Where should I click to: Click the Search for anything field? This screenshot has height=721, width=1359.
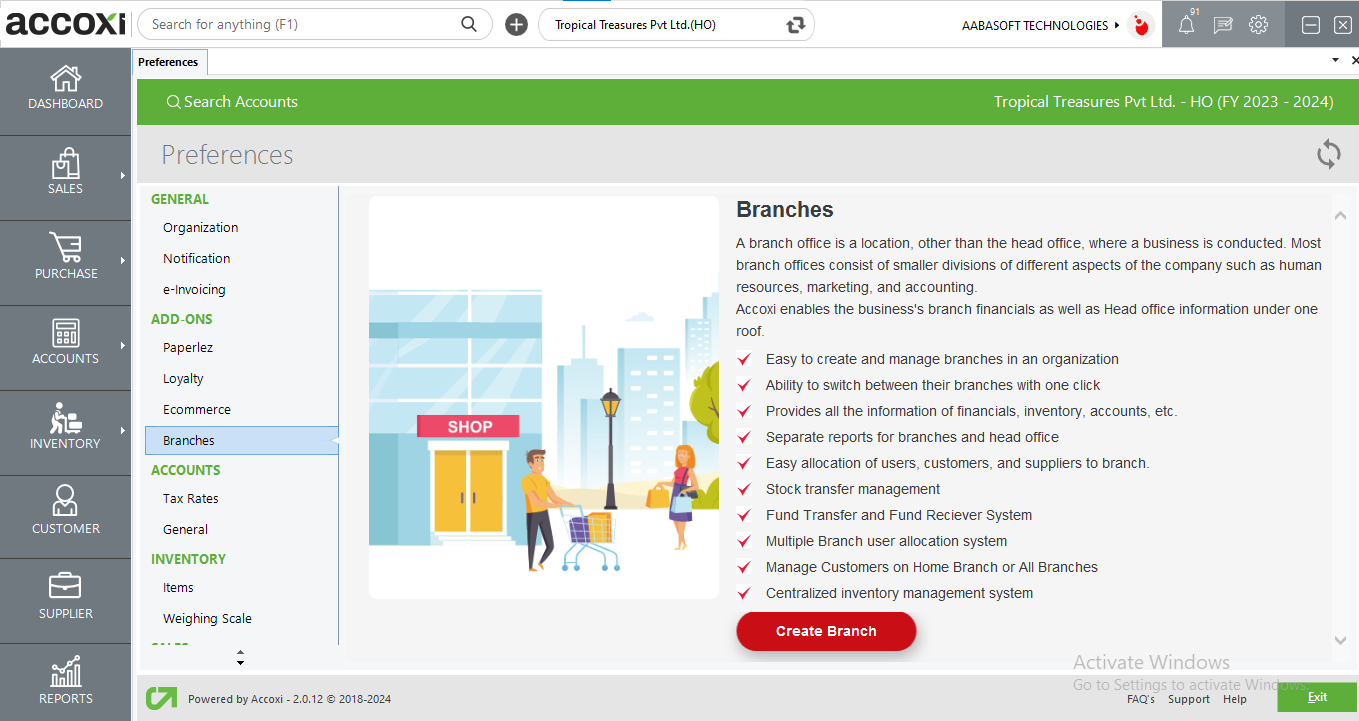pyautogui.click(x=300, y=25)
